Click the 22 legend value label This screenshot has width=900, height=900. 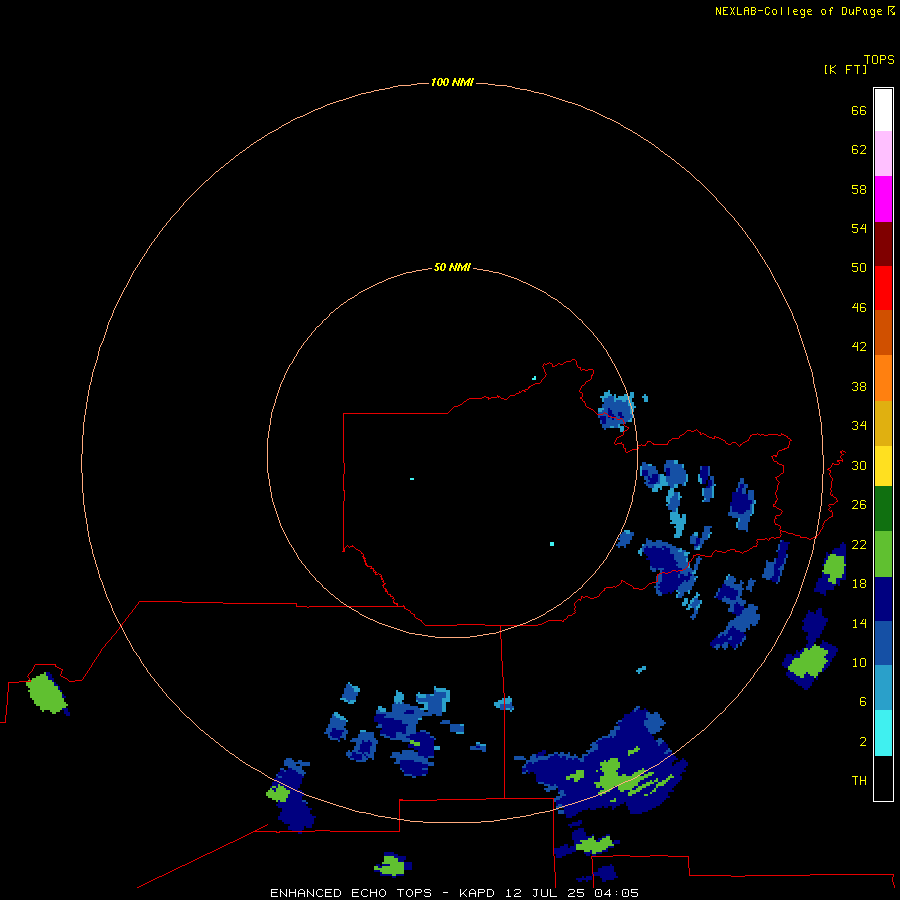click(859, 544)
